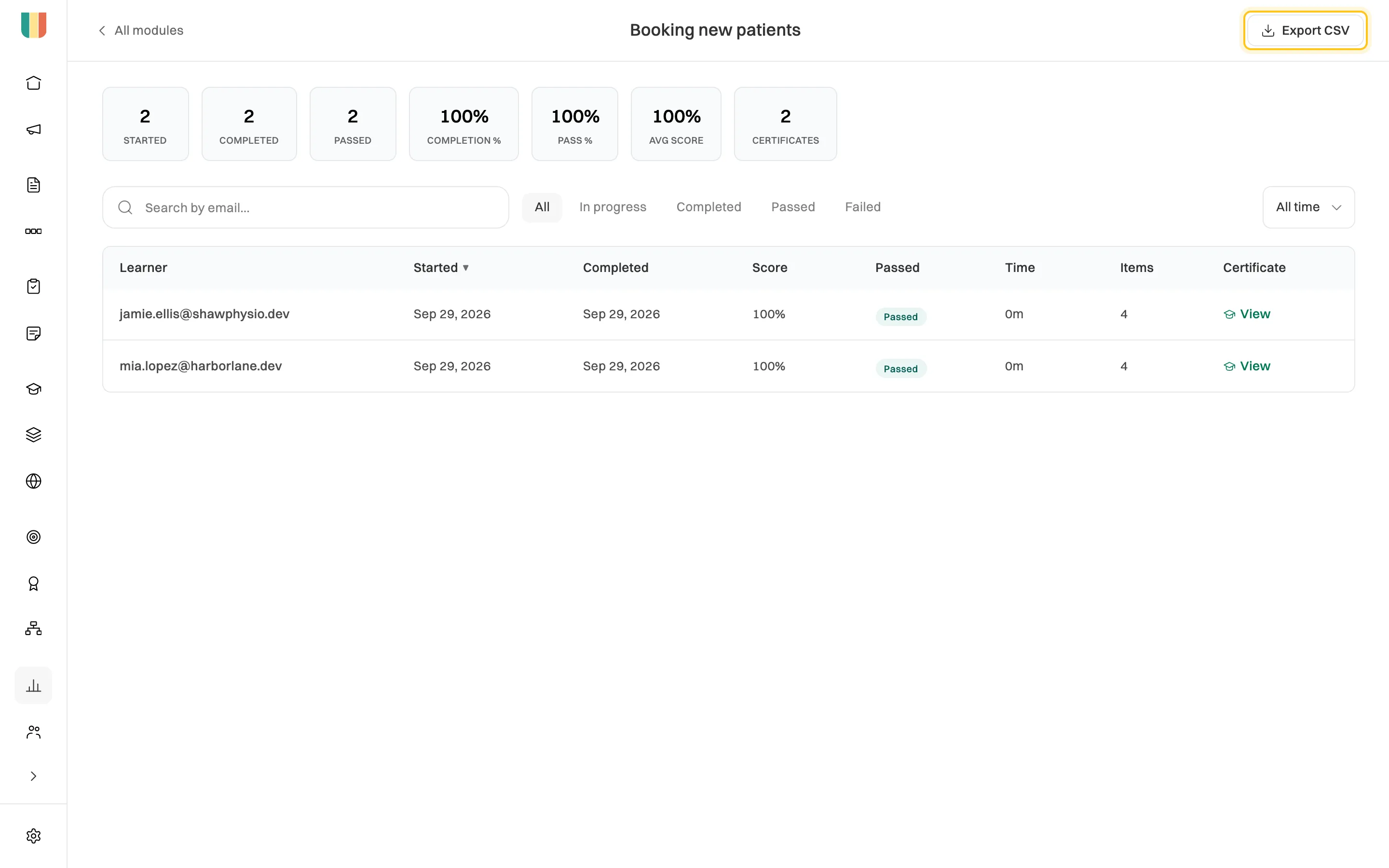1389x868 pixels.
Task: View certificate for mia.lopez@harborlane.dev
Action: click(x=1247, y=366)
